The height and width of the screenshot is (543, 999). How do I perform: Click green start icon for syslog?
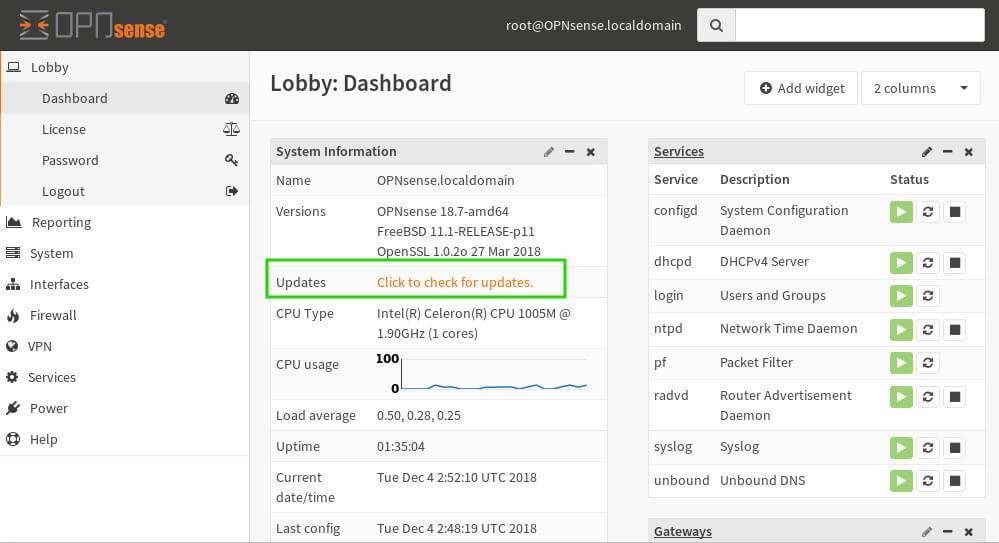coord(901,448)
